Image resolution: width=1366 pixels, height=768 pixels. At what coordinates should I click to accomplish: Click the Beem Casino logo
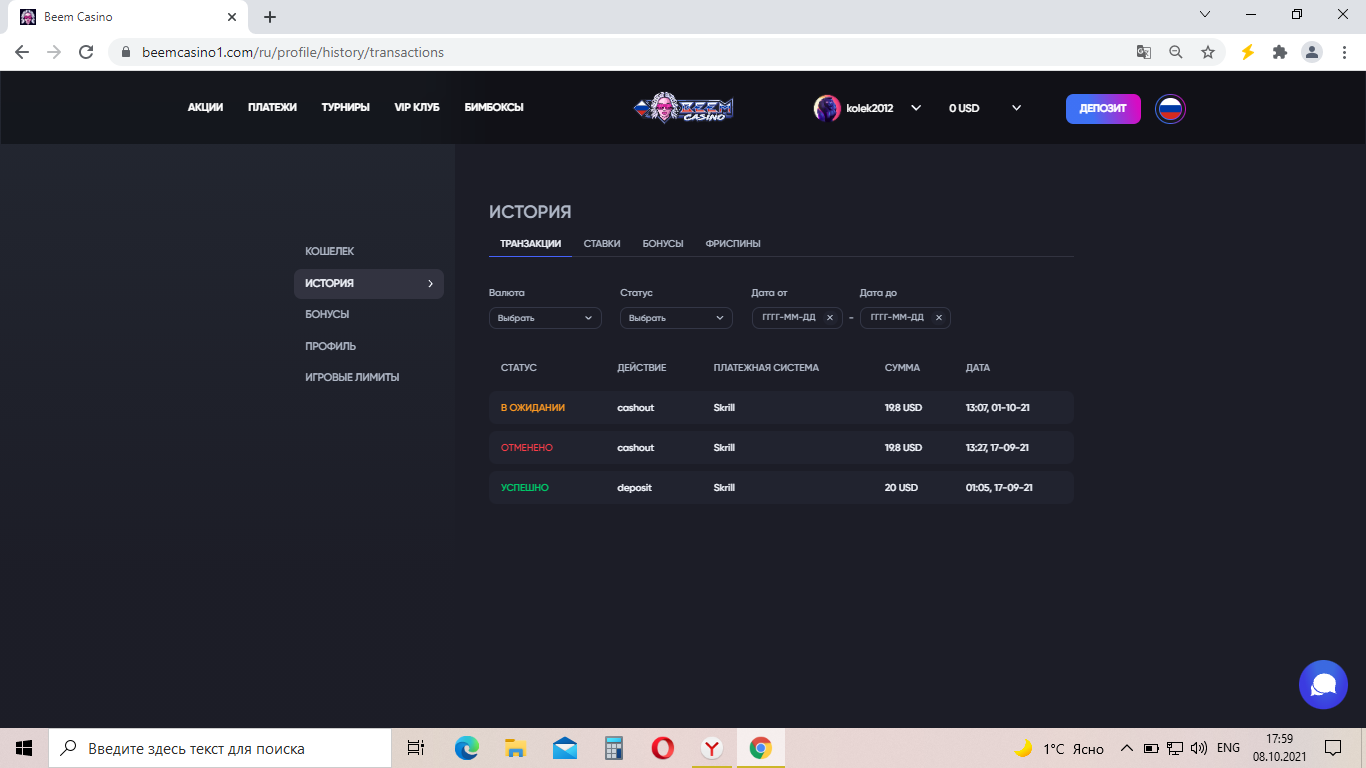[x=684, y=108]
